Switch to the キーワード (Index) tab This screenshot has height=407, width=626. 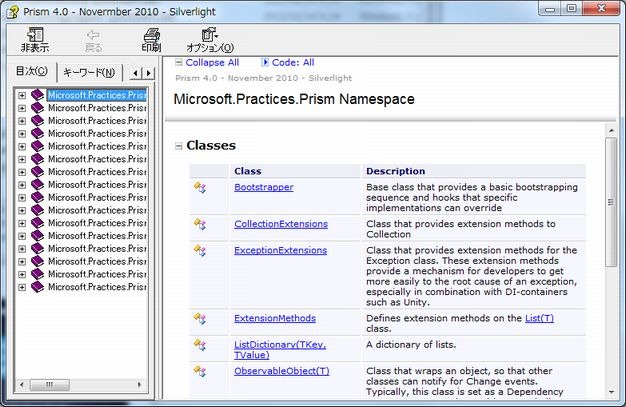click(x=88, y=72)
